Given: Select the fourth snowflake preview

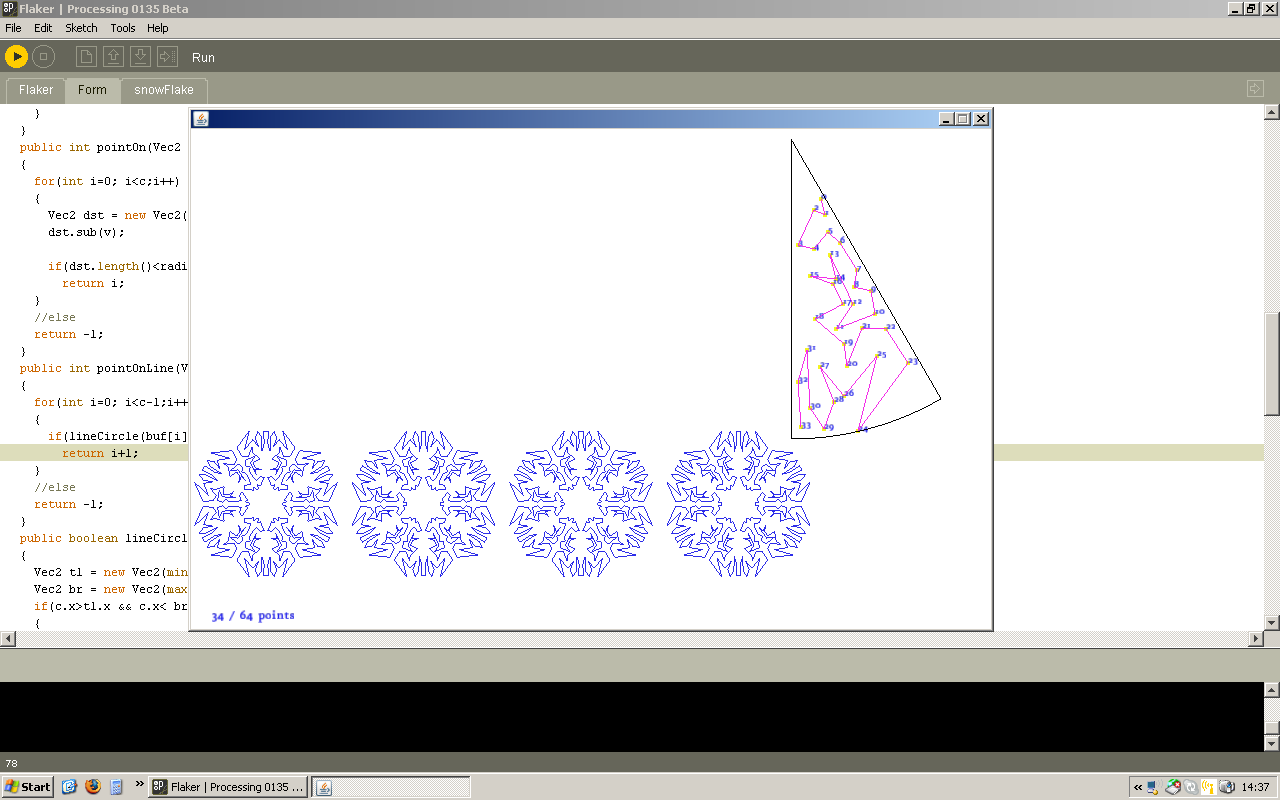Looking at the screenshot, I should point(739,504).
